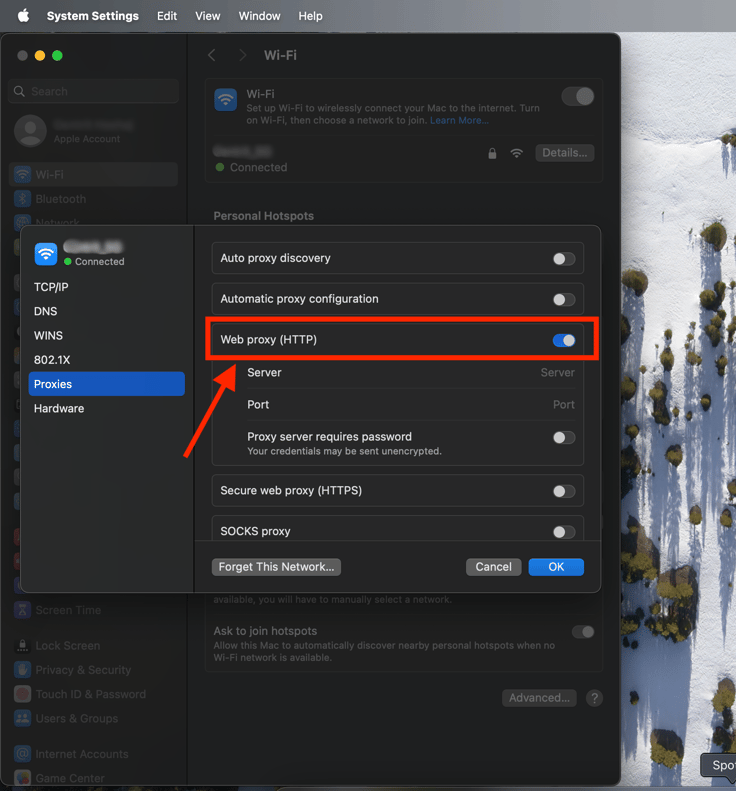Click the help question mark button

[594, 698]
